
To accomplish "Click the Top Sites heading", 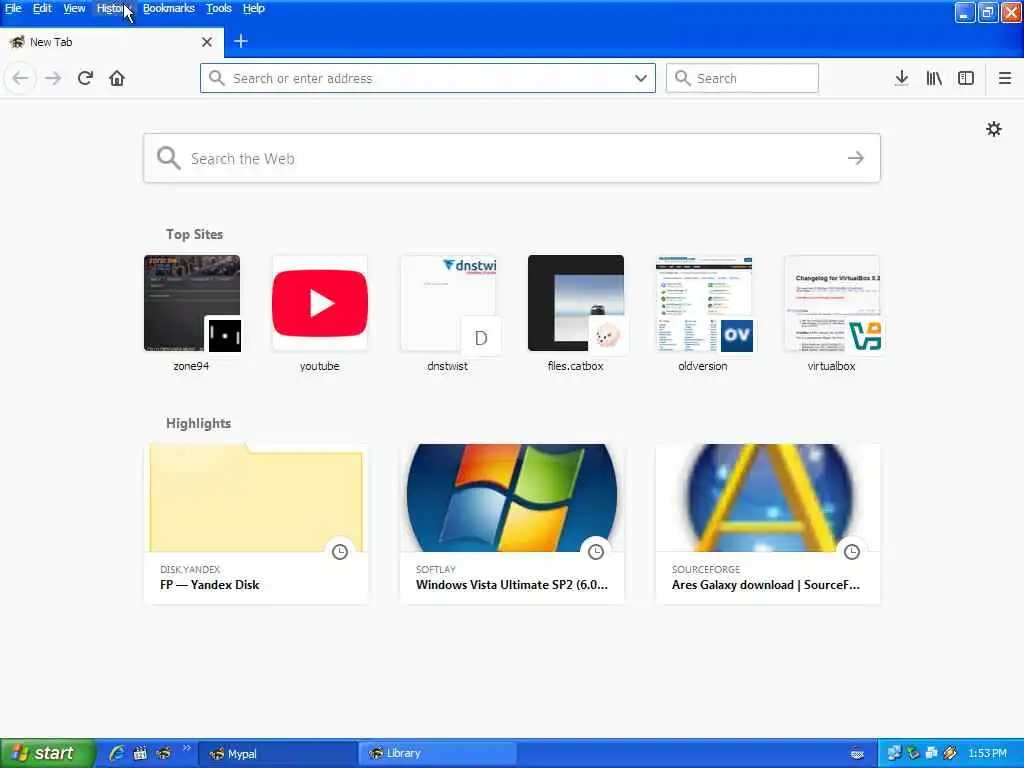I will pyautogui.click(x=194, y=234).
